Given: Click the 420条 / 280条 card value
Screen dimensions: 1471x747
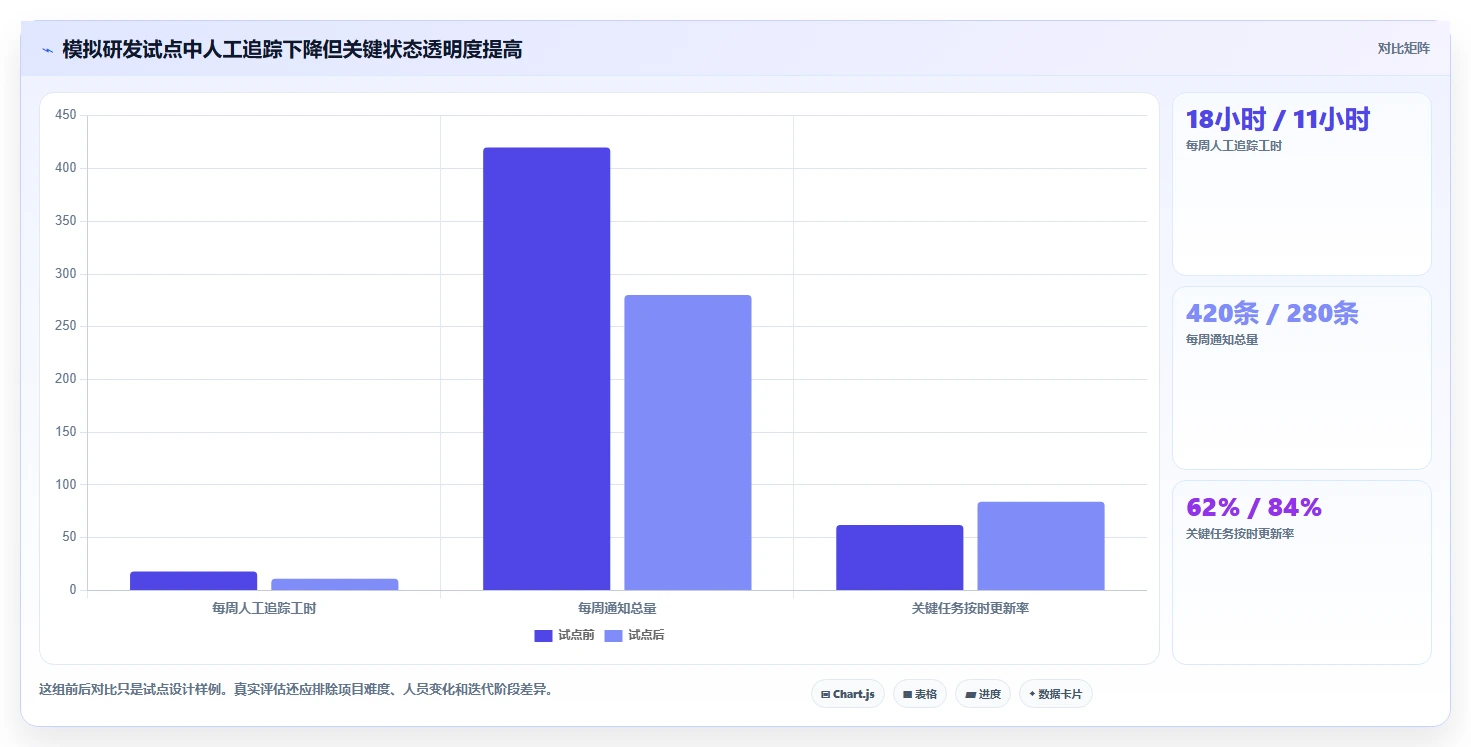Looking at the screenshot, I should pyautogui.click(x=1272, y=314).
